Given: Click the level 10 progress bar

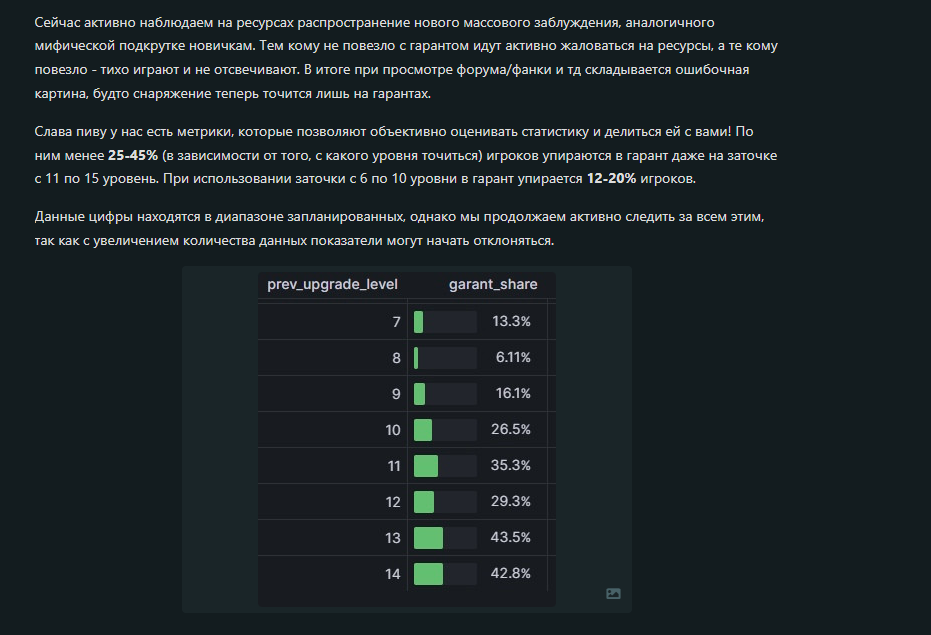Looking at the screenshot, I should (423, 429).
